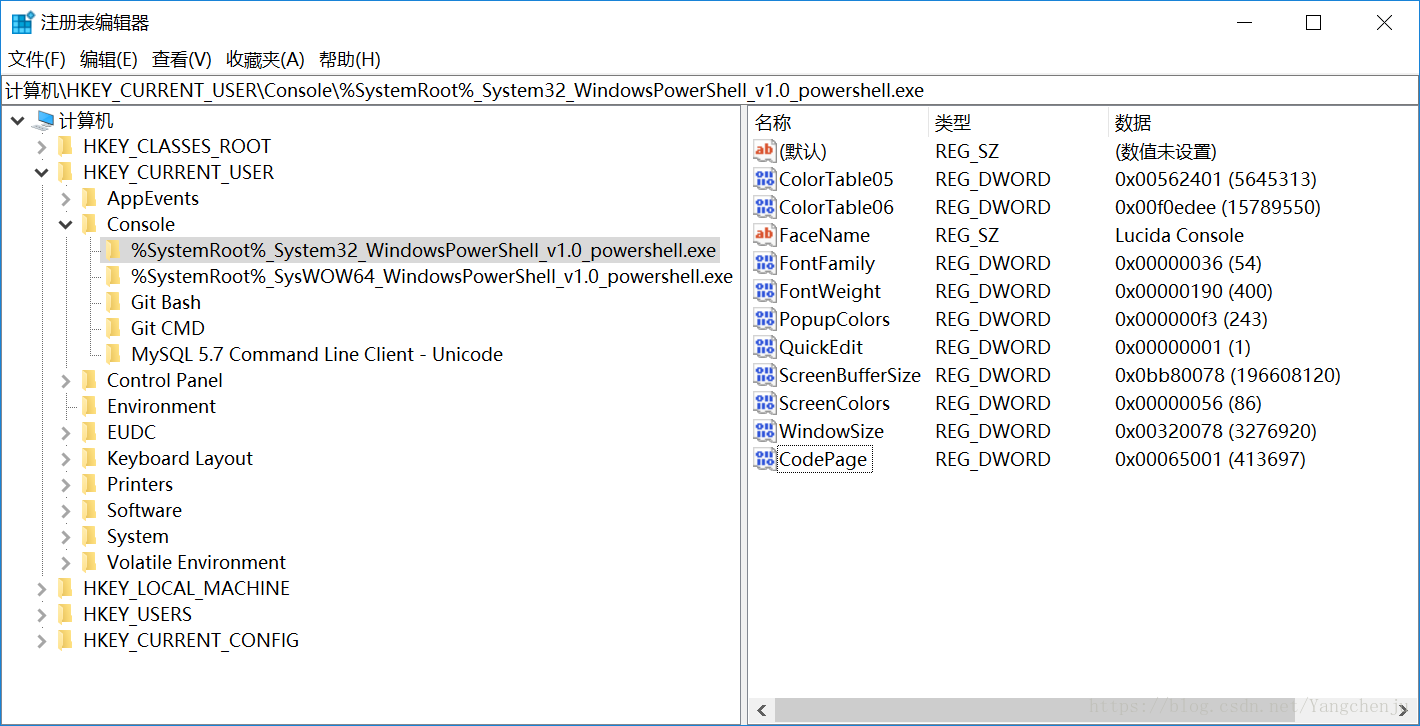Viewport: 1420px width, 726px height.
Task: Select the Printers key
Action: (x=140, y=484)
